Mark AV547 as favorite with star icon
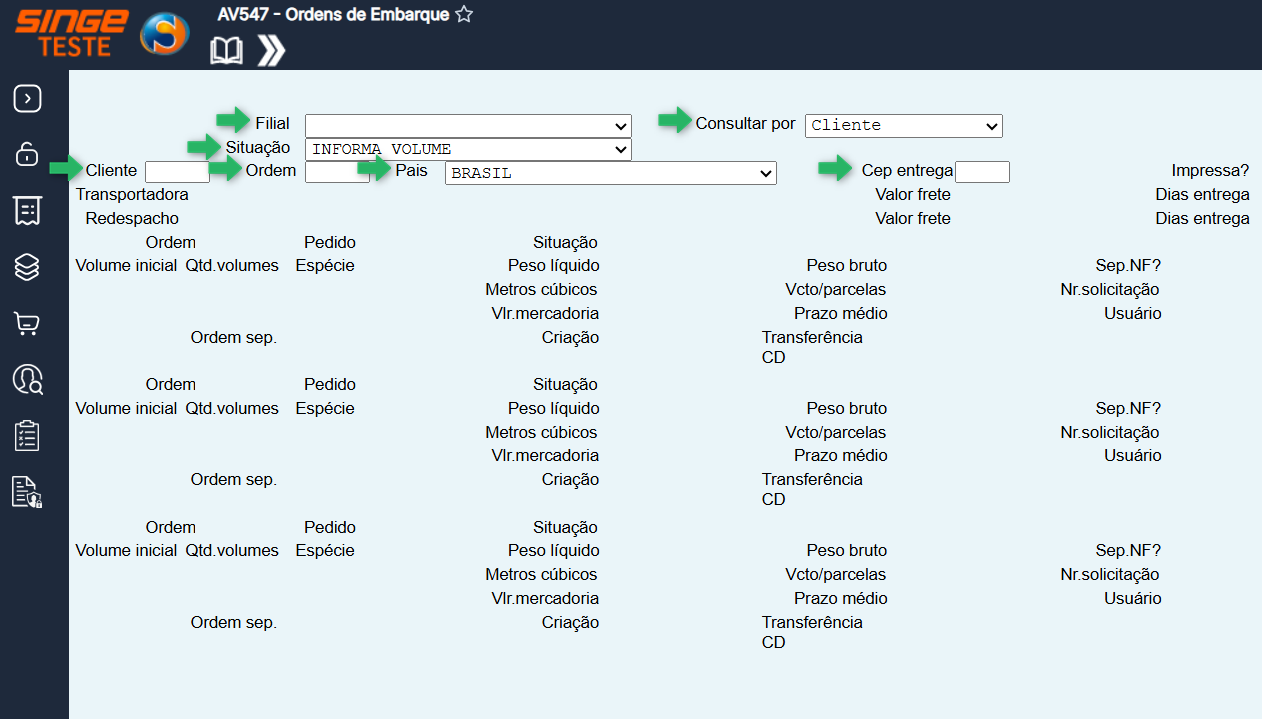This screenshot has height=719, width=1262. [464, 15]
